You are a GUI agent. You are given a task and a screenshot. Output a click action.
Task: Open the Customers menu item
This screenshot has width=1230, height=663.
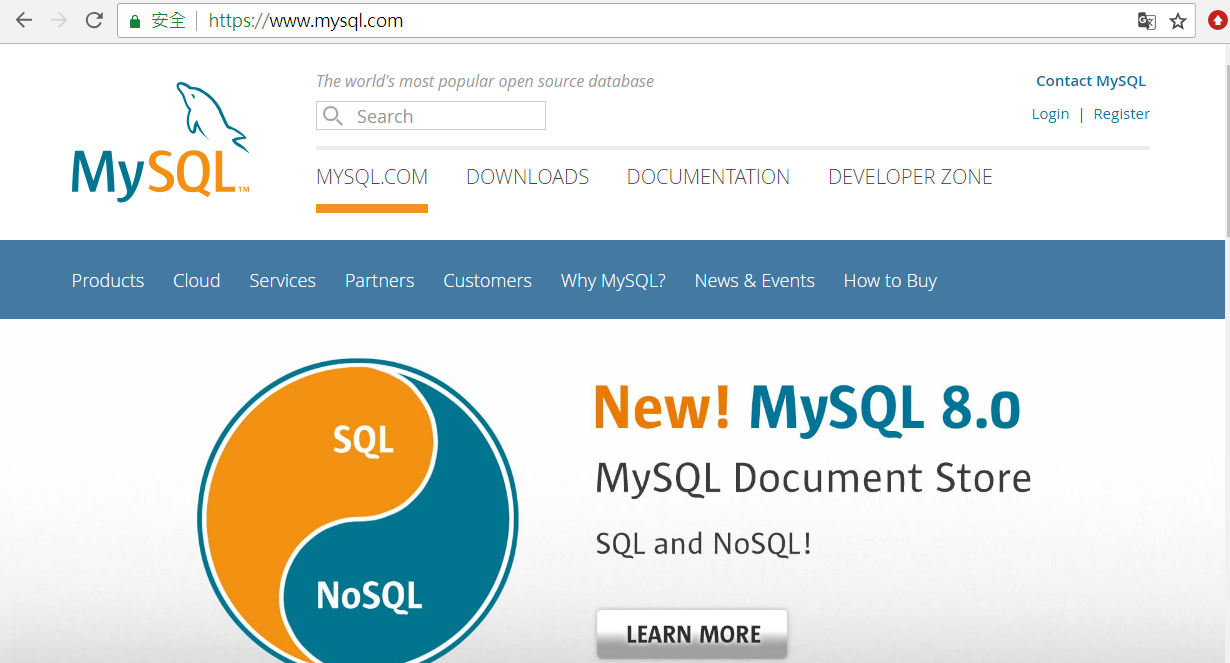(x=487, y=281)
